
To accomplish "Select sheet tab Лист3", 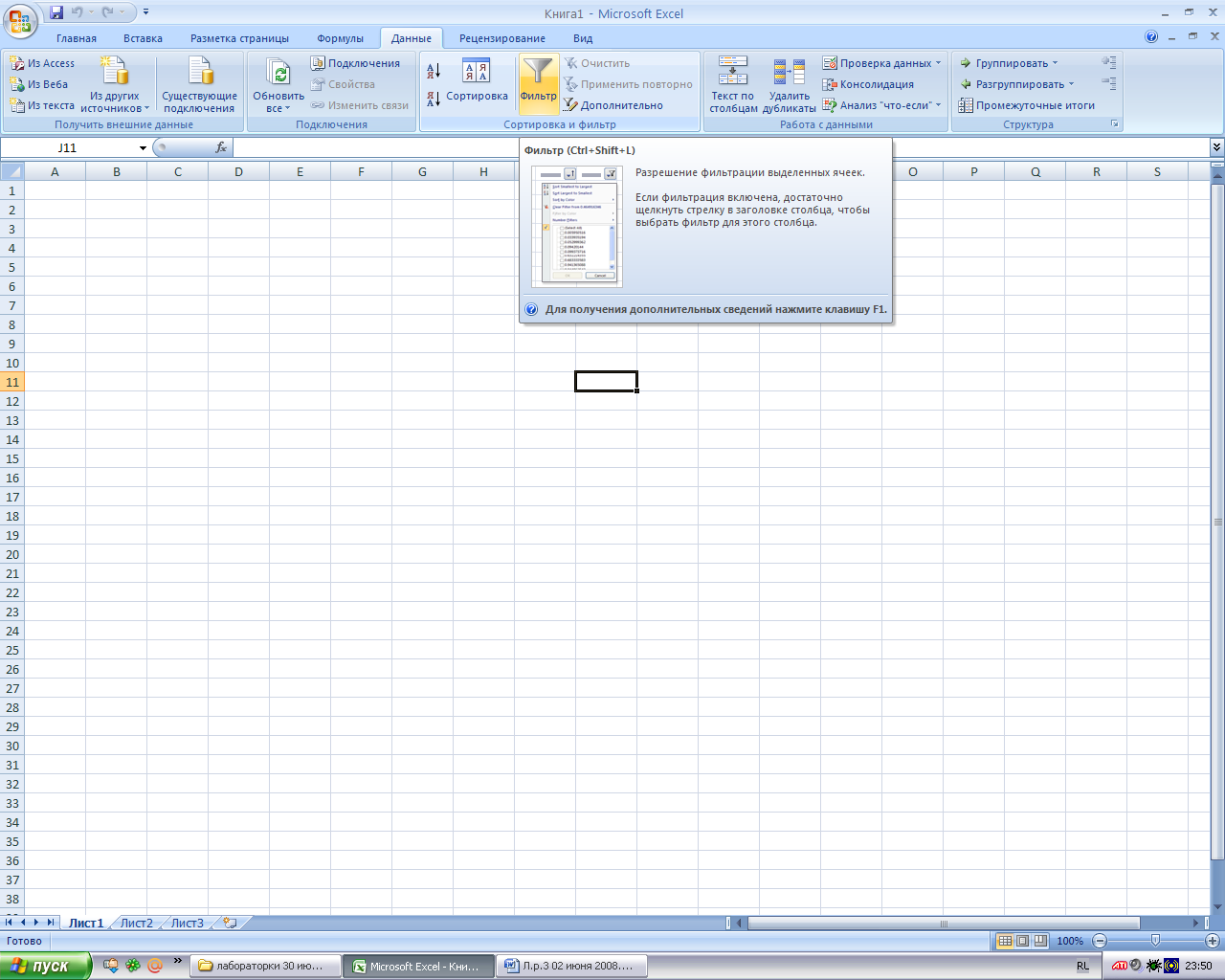I will [188, 924].
